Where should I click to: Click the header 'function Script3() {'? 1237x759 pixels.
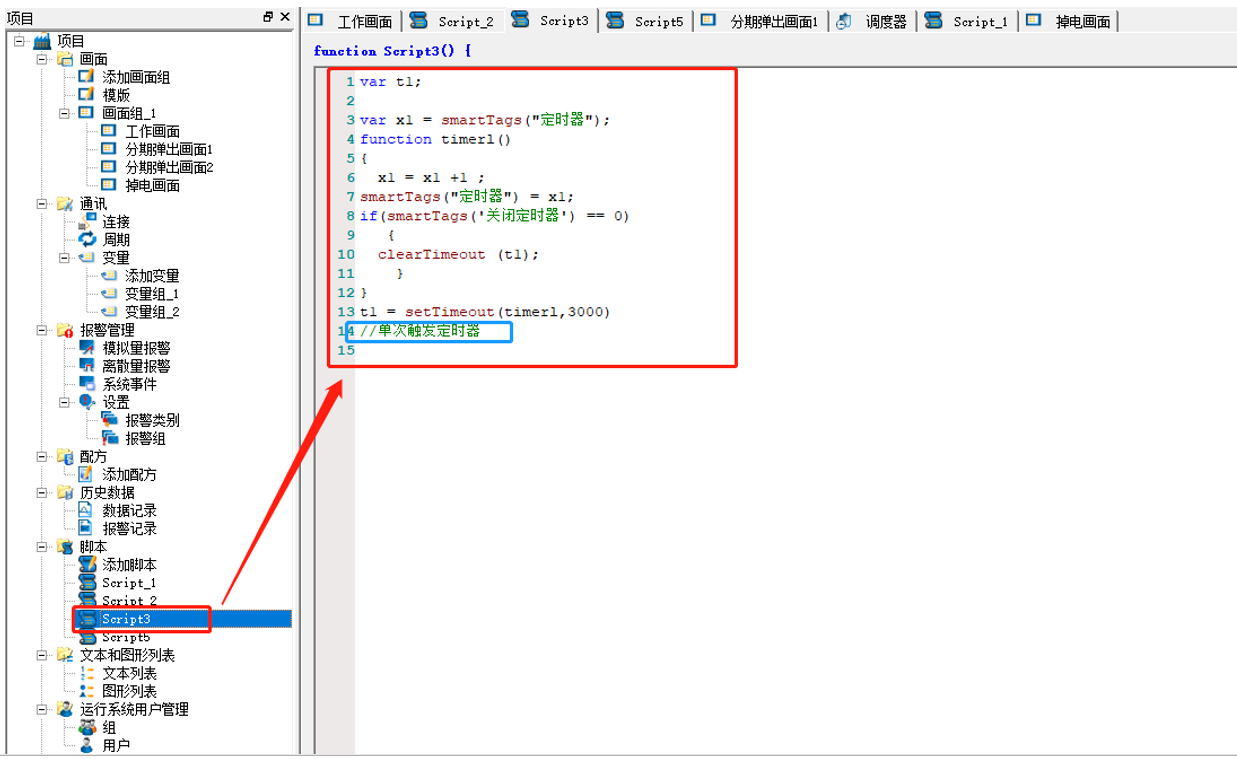coord(392,50)
